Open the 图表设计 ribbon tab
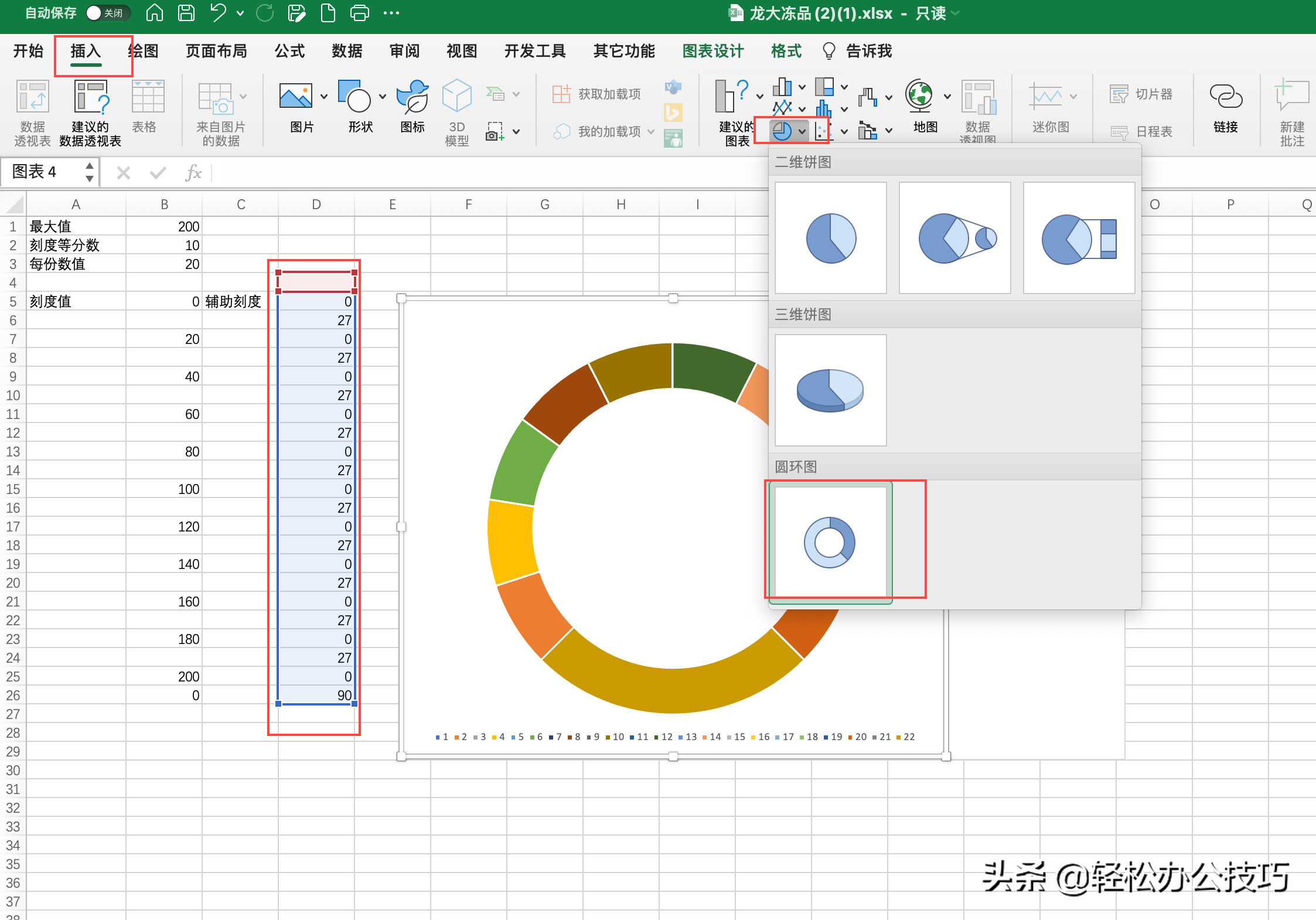 712,52
